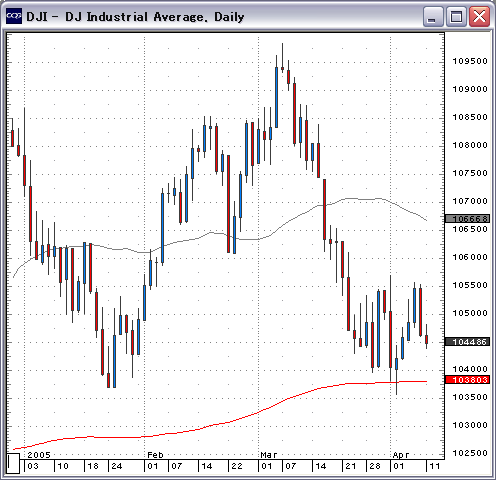Click the date label 24 on time axis
The width and height of the screenshot is (496, 480).
117,466
